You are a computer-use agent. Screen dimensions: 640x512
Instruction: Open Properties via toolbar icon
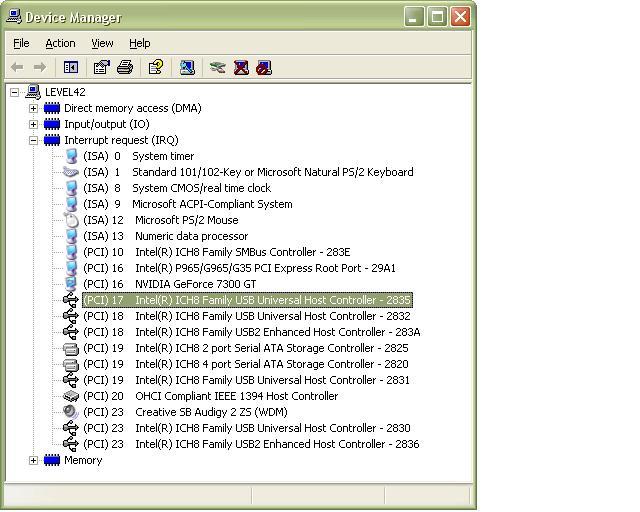coord(102,67)
